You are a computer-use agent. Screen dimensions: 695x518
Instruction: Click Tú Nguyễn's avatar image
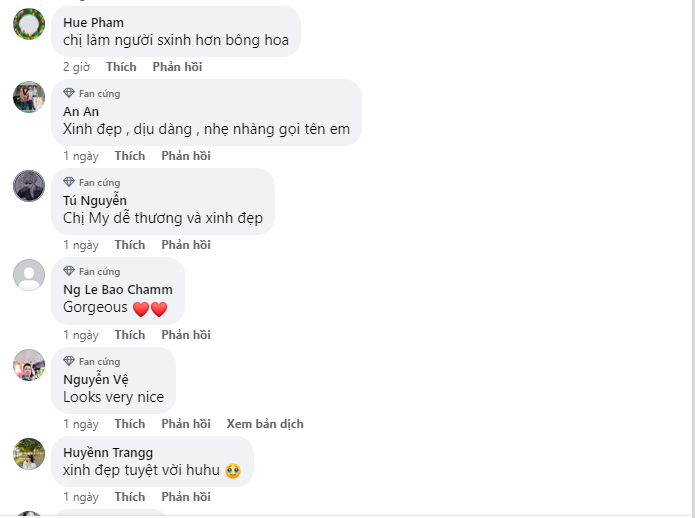coord(29,186)
